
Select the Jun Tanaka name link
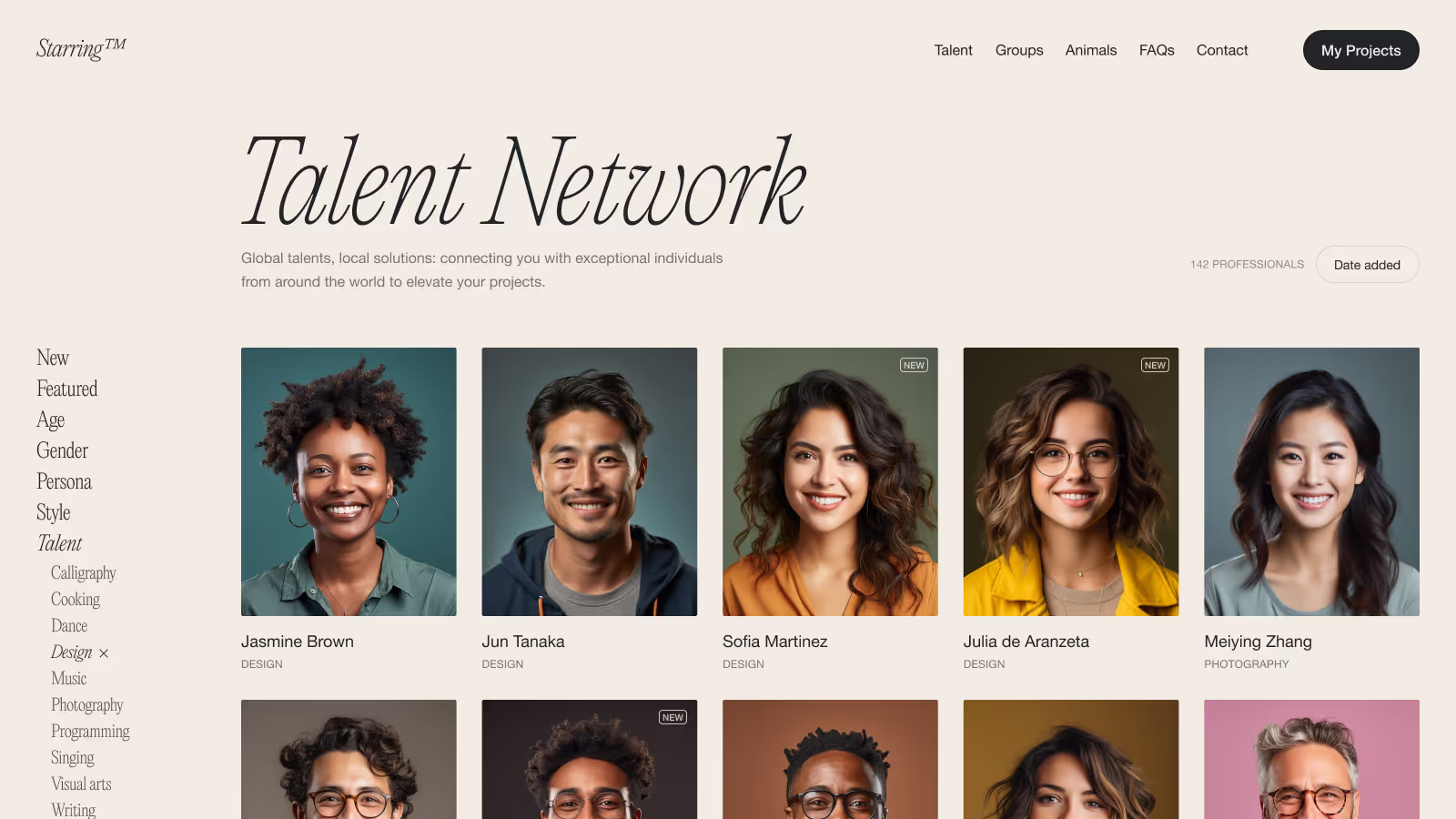(x=523, y=642)
